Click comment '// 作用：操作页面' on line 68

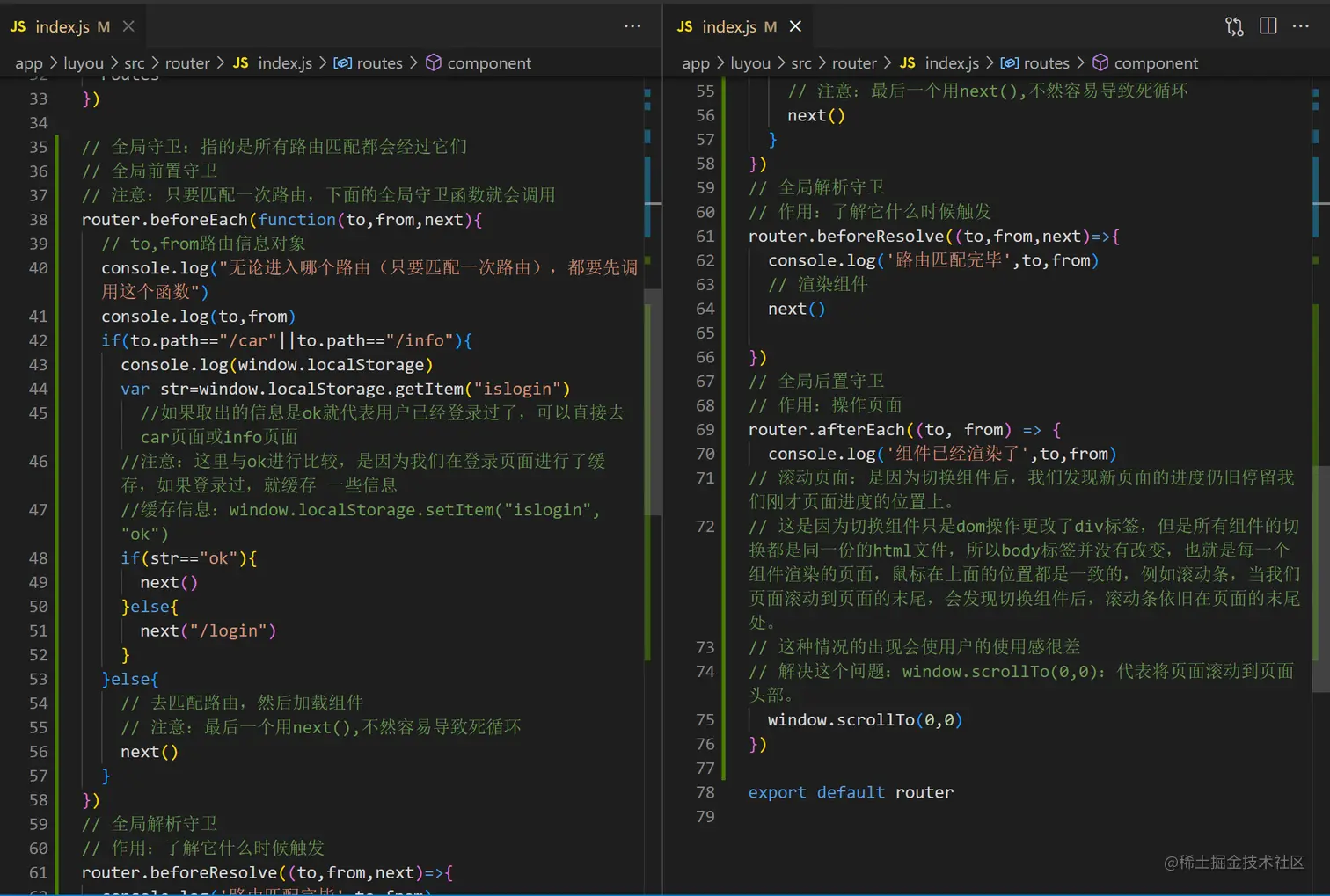[826, 405]
